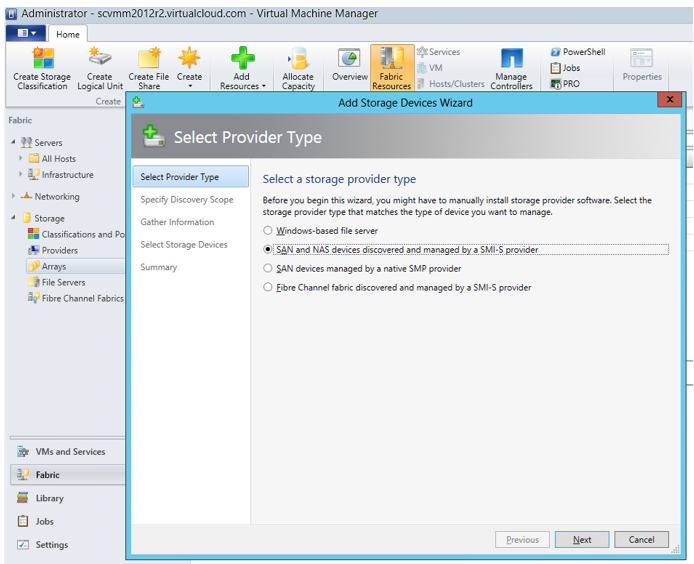Choose SAN devices native SMP provider option
This screenshot has width=694, height=564.
tap(267, 269)
